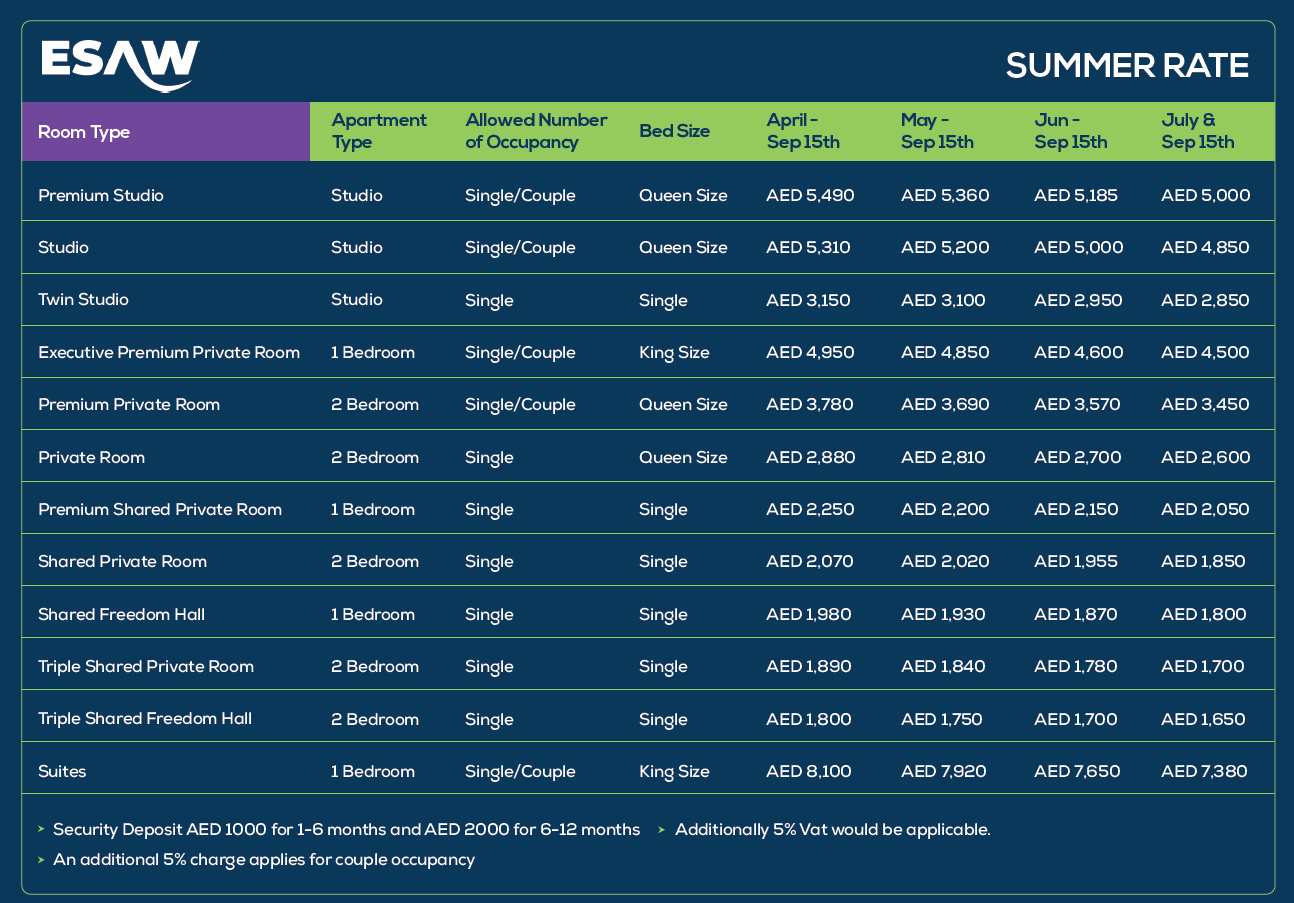Screen dimensions: 1294x903
Task: Click the AED 4,850 Studio July price
Action: click(1205, 247)
